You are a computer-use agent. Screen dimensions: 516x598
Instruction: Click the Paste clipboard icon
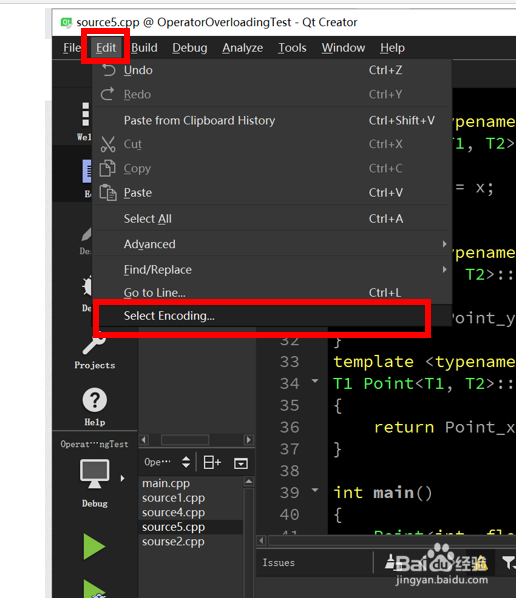[x=108, y=192]
